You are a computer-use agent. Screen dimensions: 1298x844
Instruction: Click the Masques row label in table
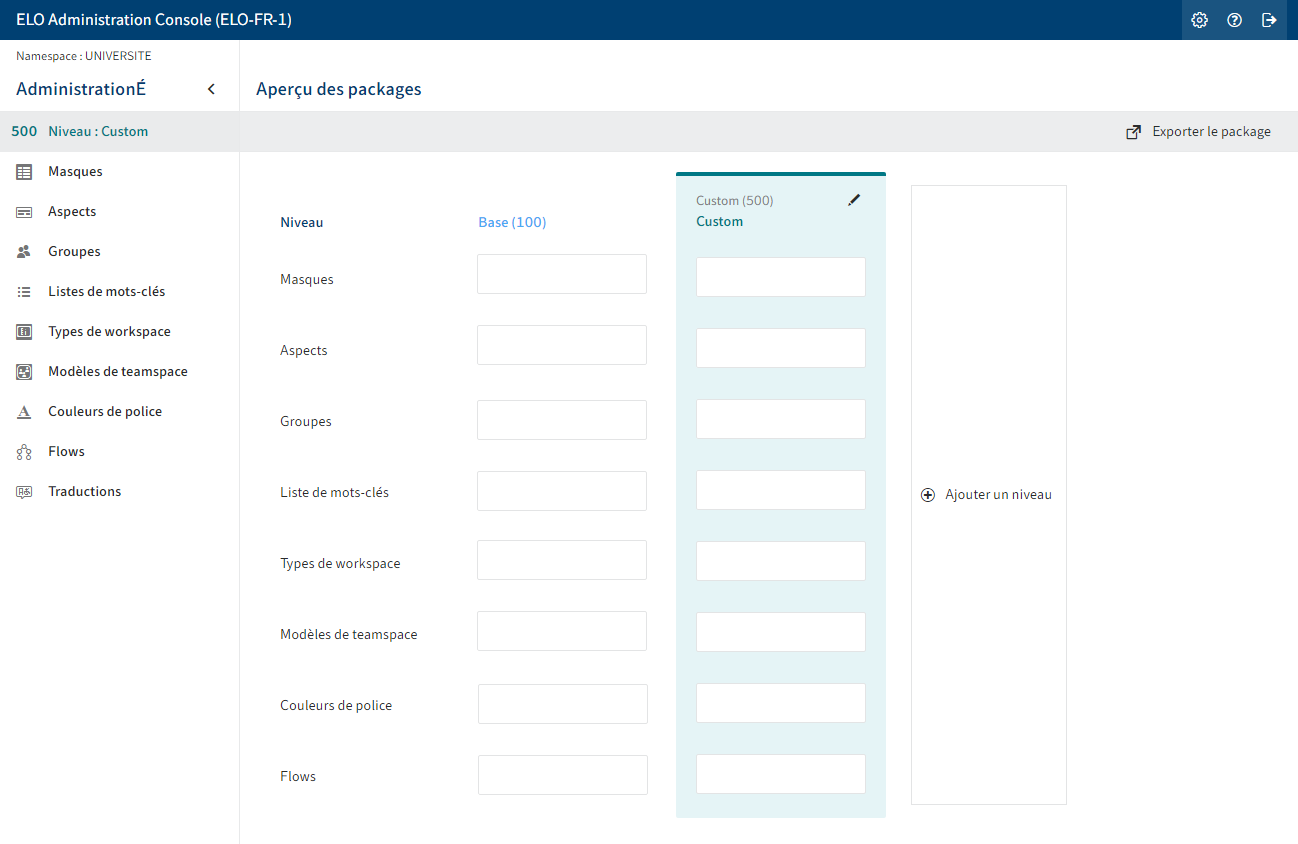[307, 279]
